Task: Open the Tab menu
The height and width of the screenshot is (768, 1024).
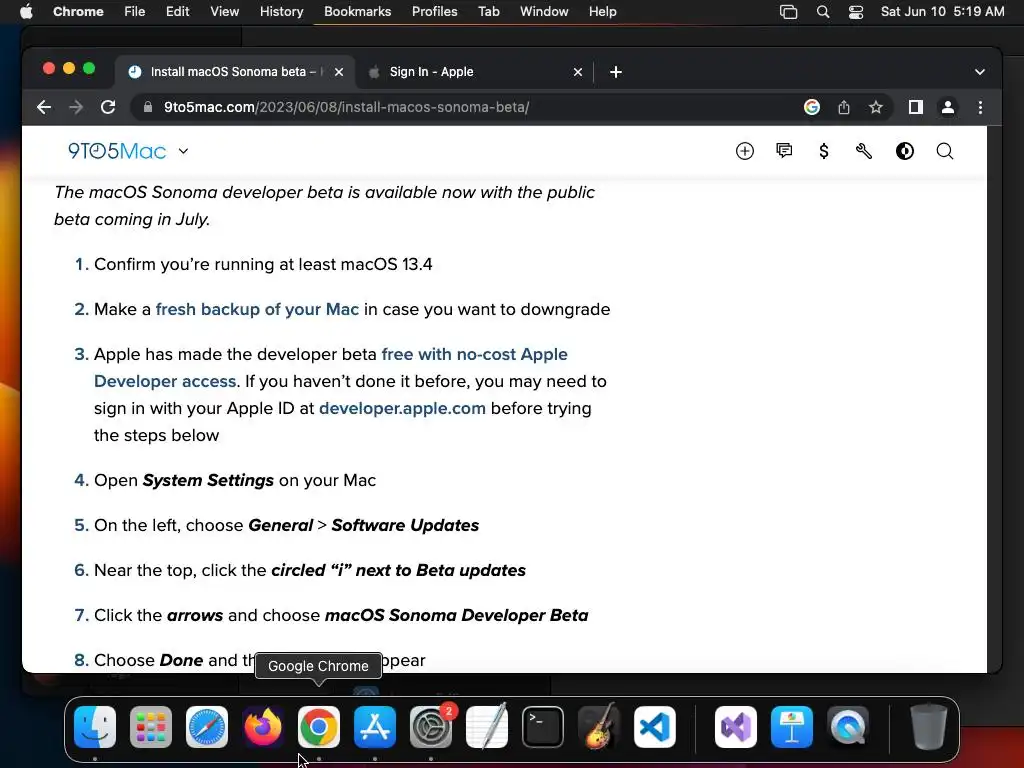Action: click(488, 12)
